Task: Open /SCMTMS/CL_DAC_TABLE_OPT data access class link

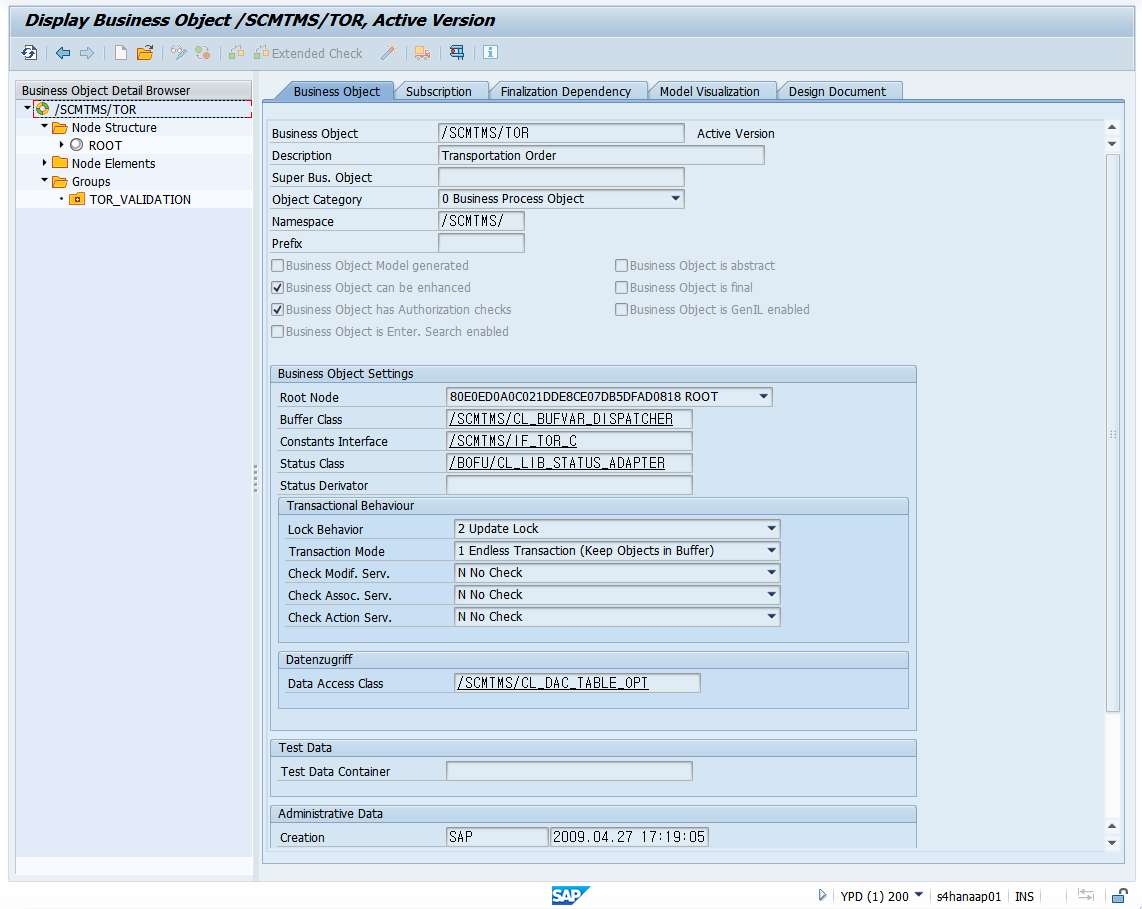Action: coord(552,682)
